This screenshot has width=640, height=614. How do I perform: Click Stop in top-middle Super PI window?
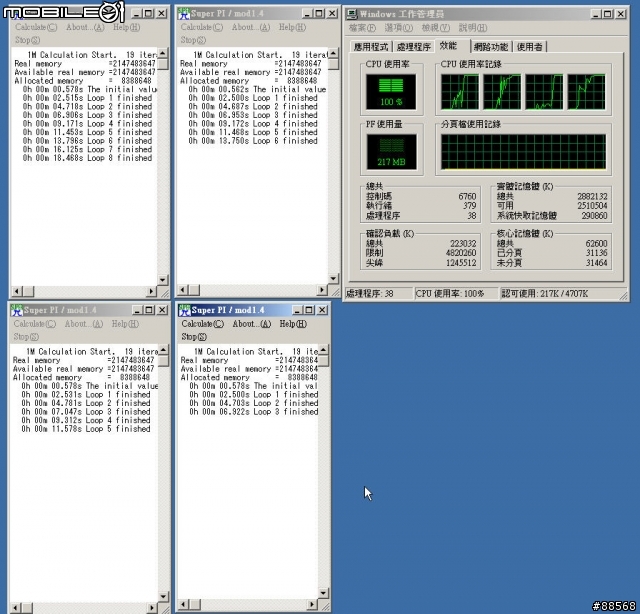(193, 40)
